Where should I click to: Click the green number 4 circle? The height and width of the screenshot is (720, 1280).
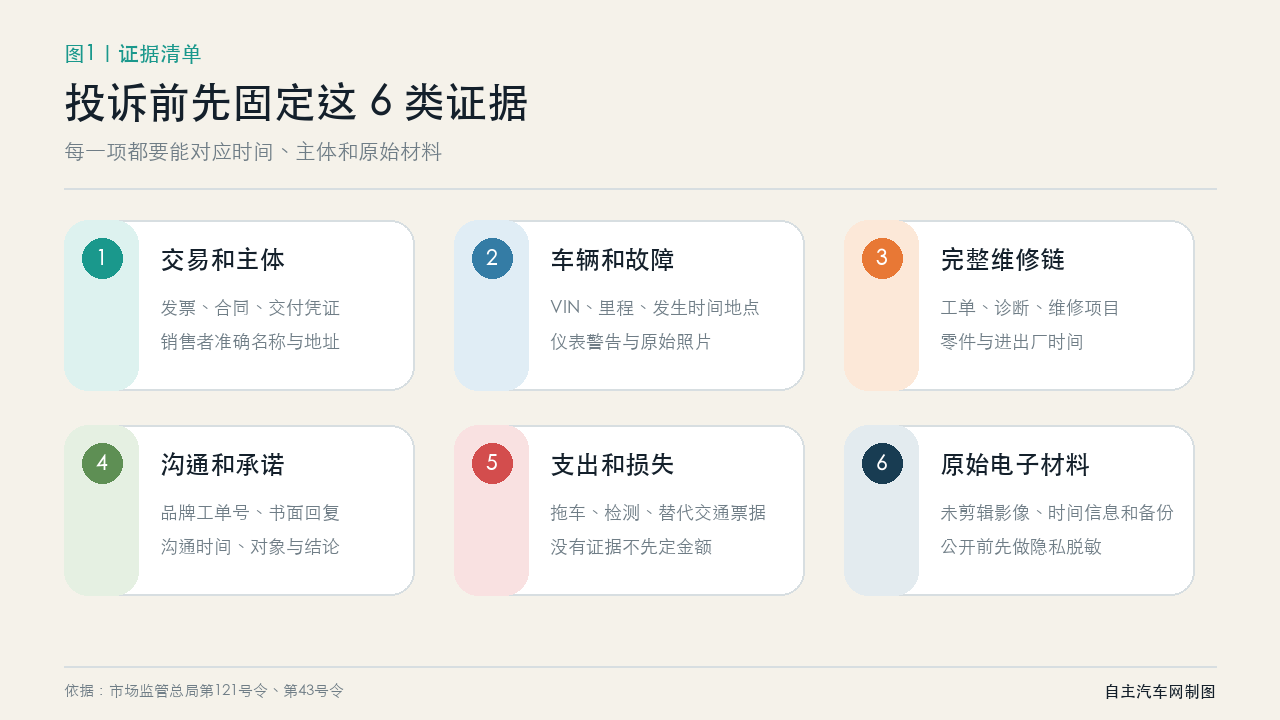[x=102, y=463]
